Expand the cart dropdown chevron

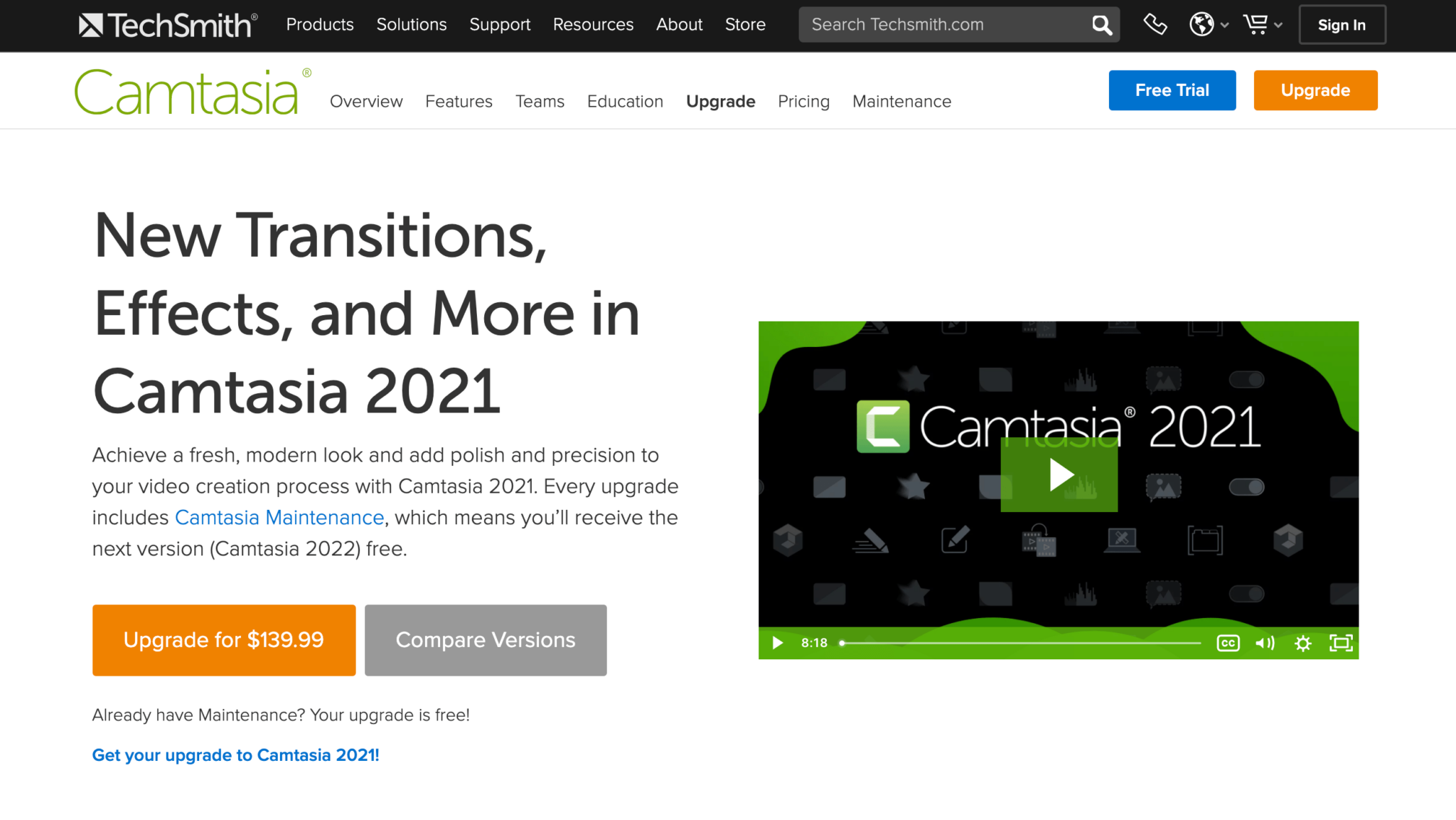(x=1278, y=26)
